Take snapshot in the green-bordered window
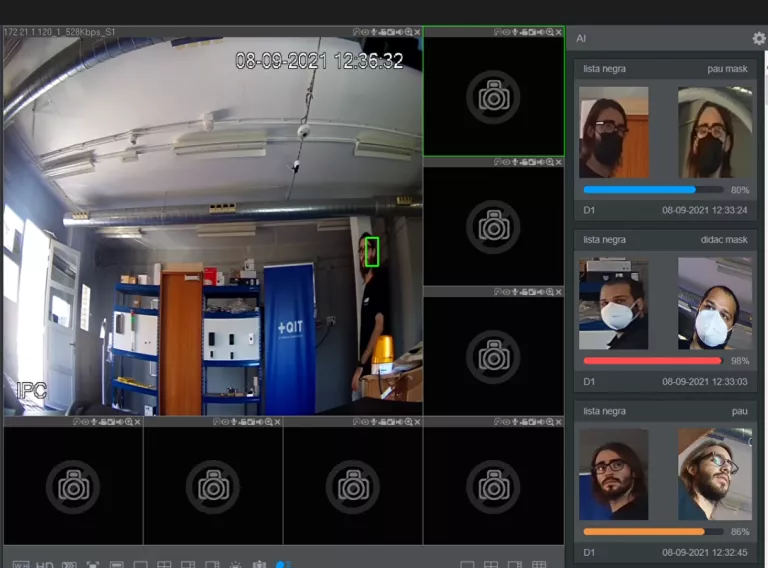Screen dimensions: 768x568 (532, 32)
